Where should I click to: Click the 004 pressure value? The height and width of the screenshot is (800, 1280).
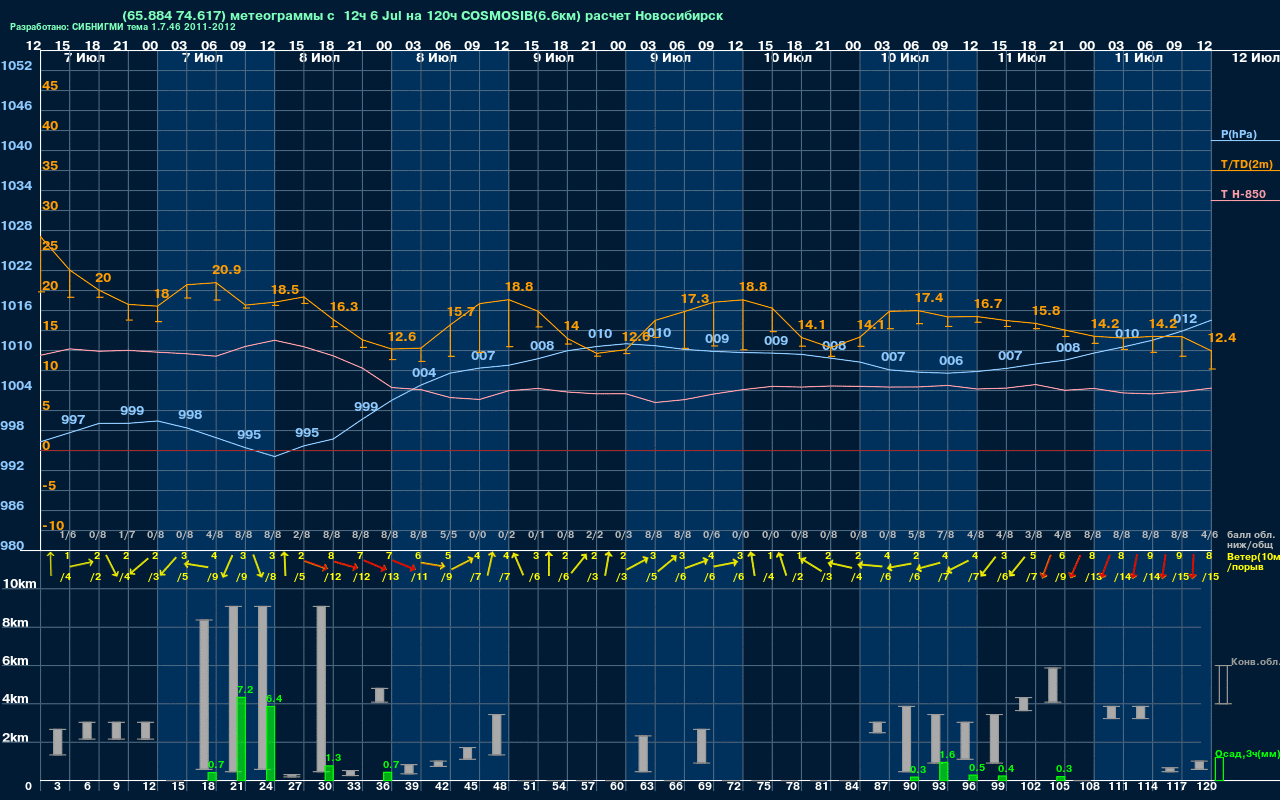(424, 373)
